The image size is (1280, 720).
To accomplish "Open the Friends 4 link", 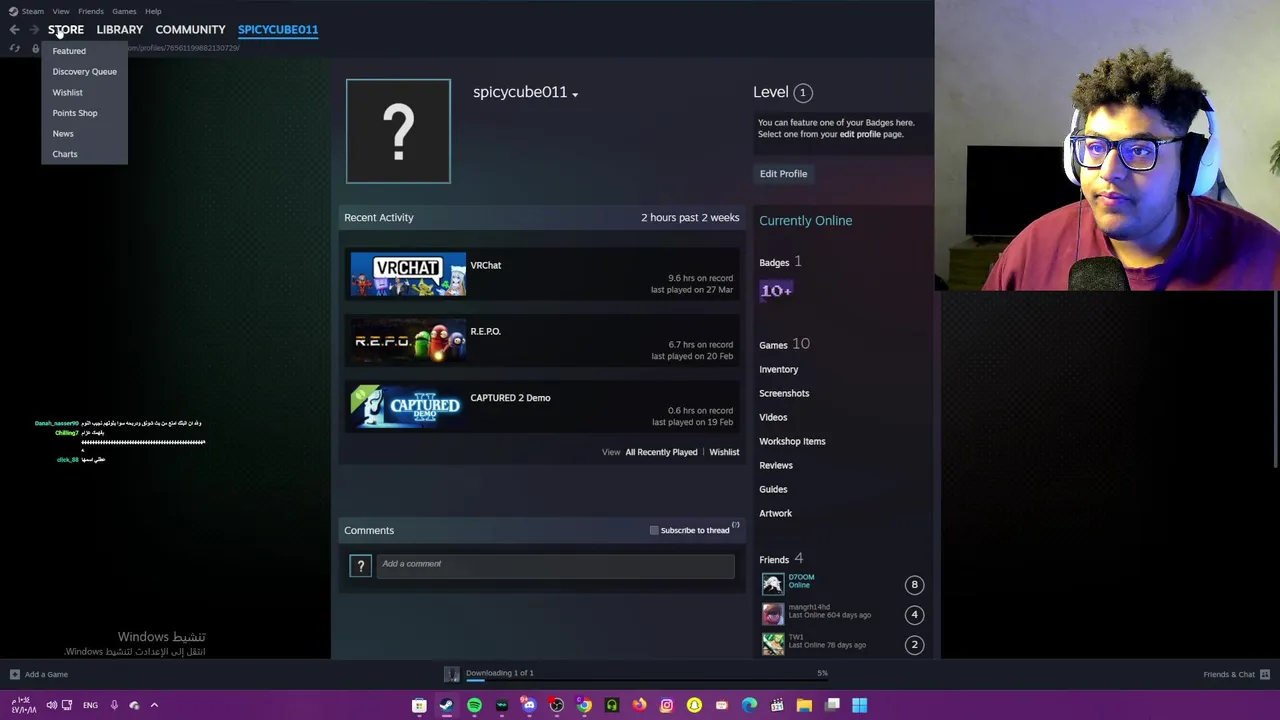I will (x=781, y=559).
